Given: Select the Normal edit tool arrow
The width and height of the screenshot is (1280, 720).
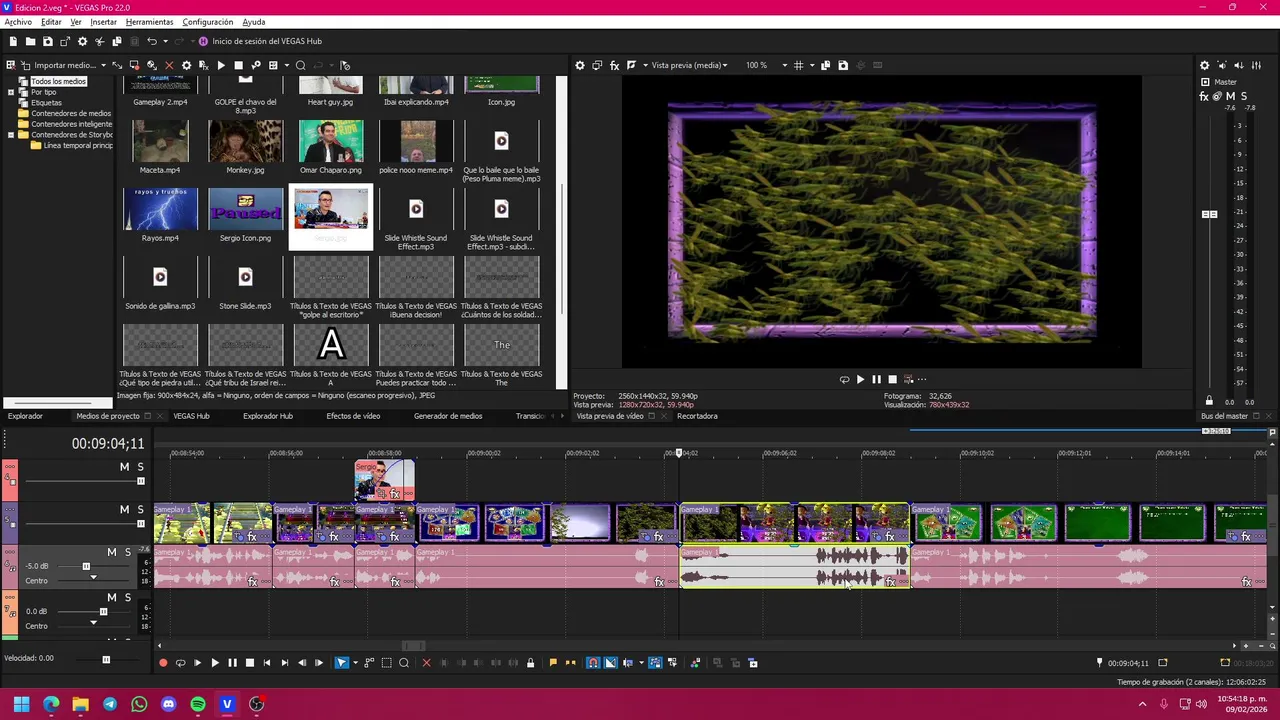Looking at the screenshot, I should [342, 662].
